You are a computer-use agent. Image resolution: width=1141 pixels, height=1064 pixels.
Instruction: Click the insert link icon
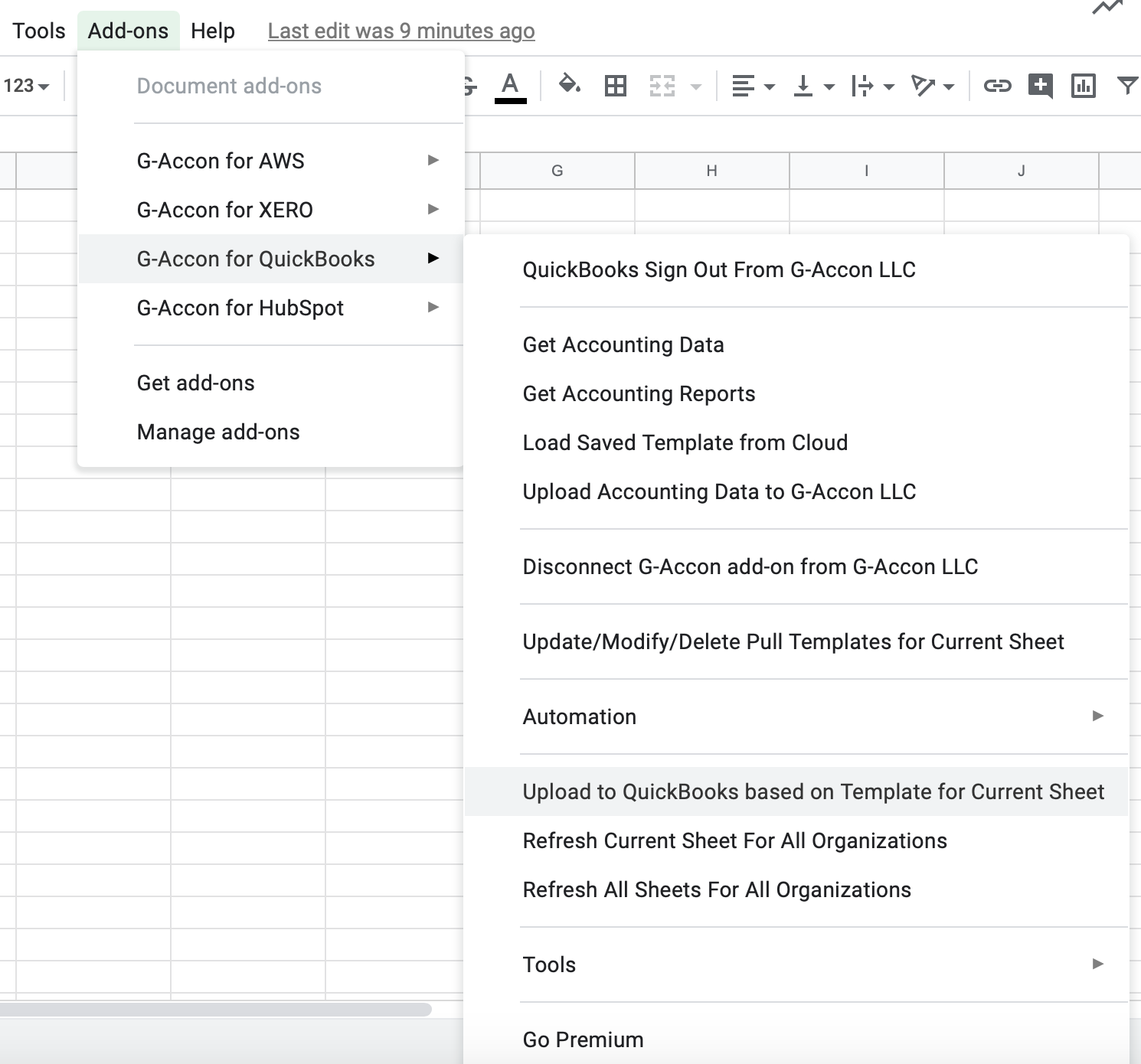click(997, 86)
